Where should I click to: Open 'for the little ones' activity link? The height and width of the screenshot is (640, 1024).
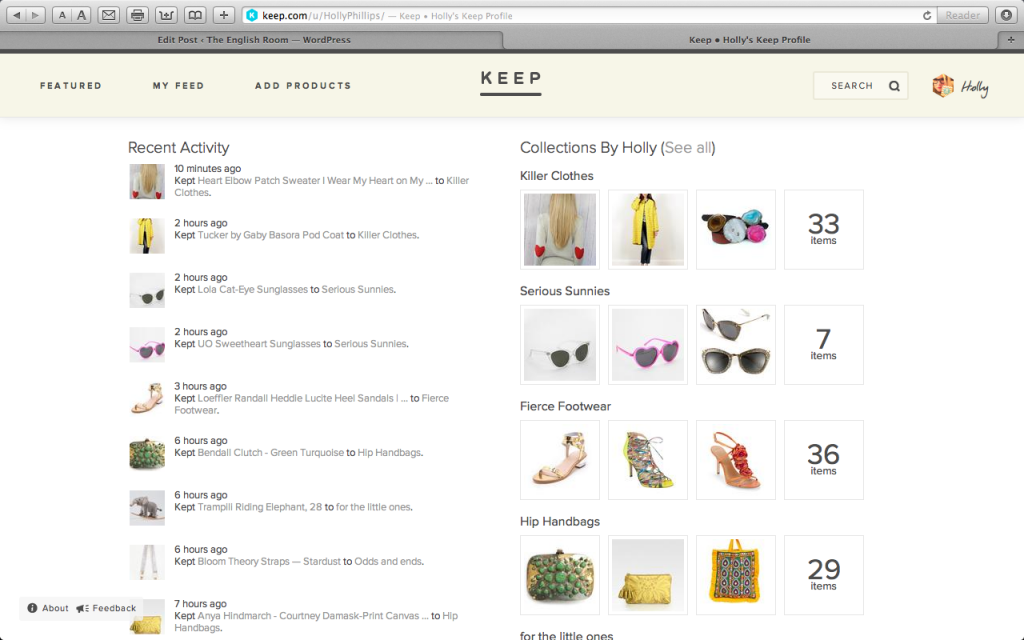pos(374,506)
